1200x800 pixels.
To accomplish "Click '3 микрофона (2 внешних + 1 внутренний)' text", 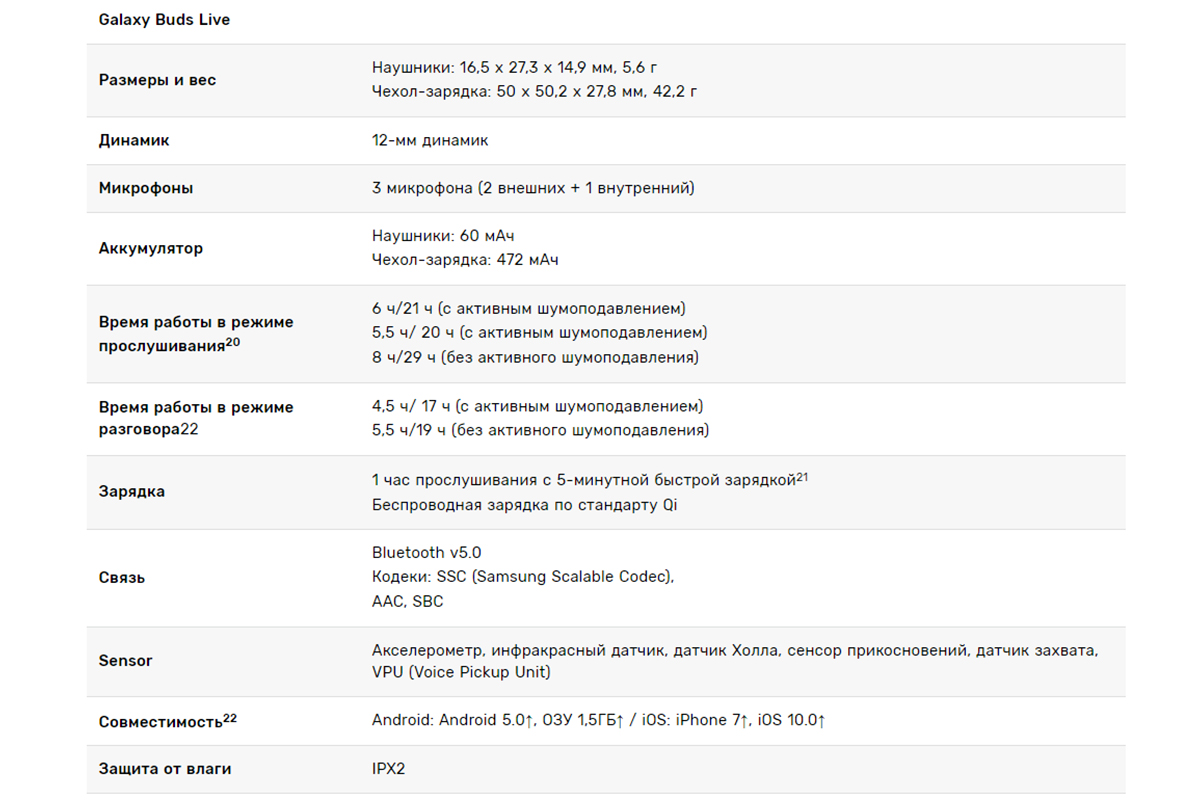I will [x=533, y=188].
